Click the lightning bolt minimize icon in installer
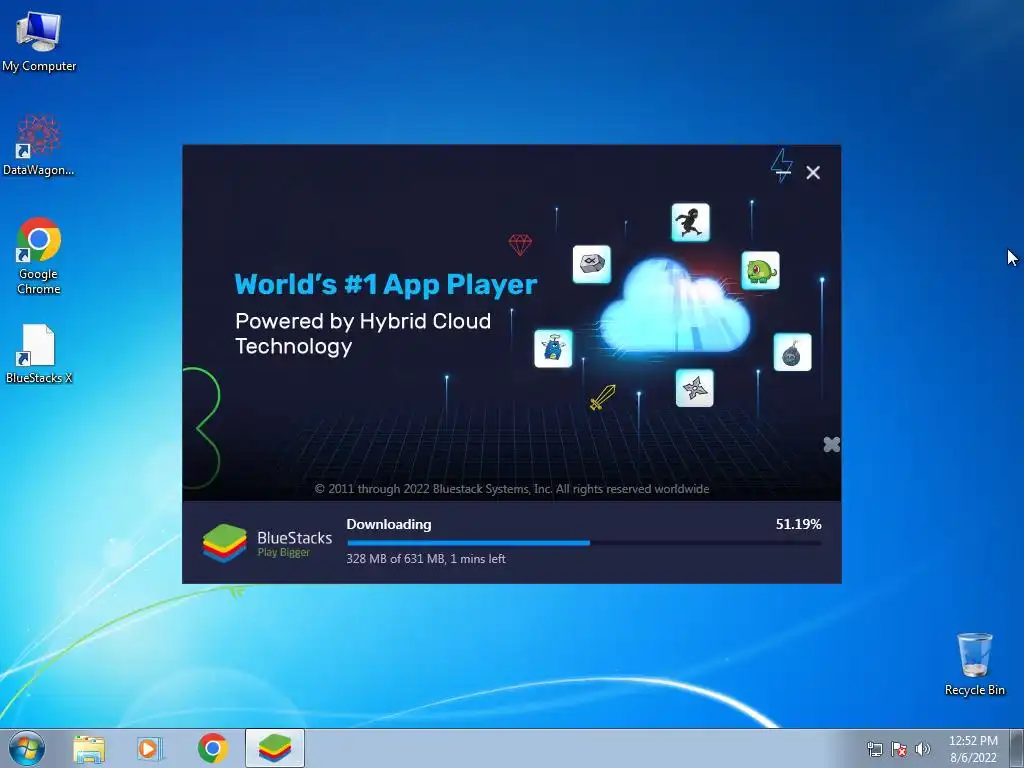The image size is (1024, 768). click(781, 165)
